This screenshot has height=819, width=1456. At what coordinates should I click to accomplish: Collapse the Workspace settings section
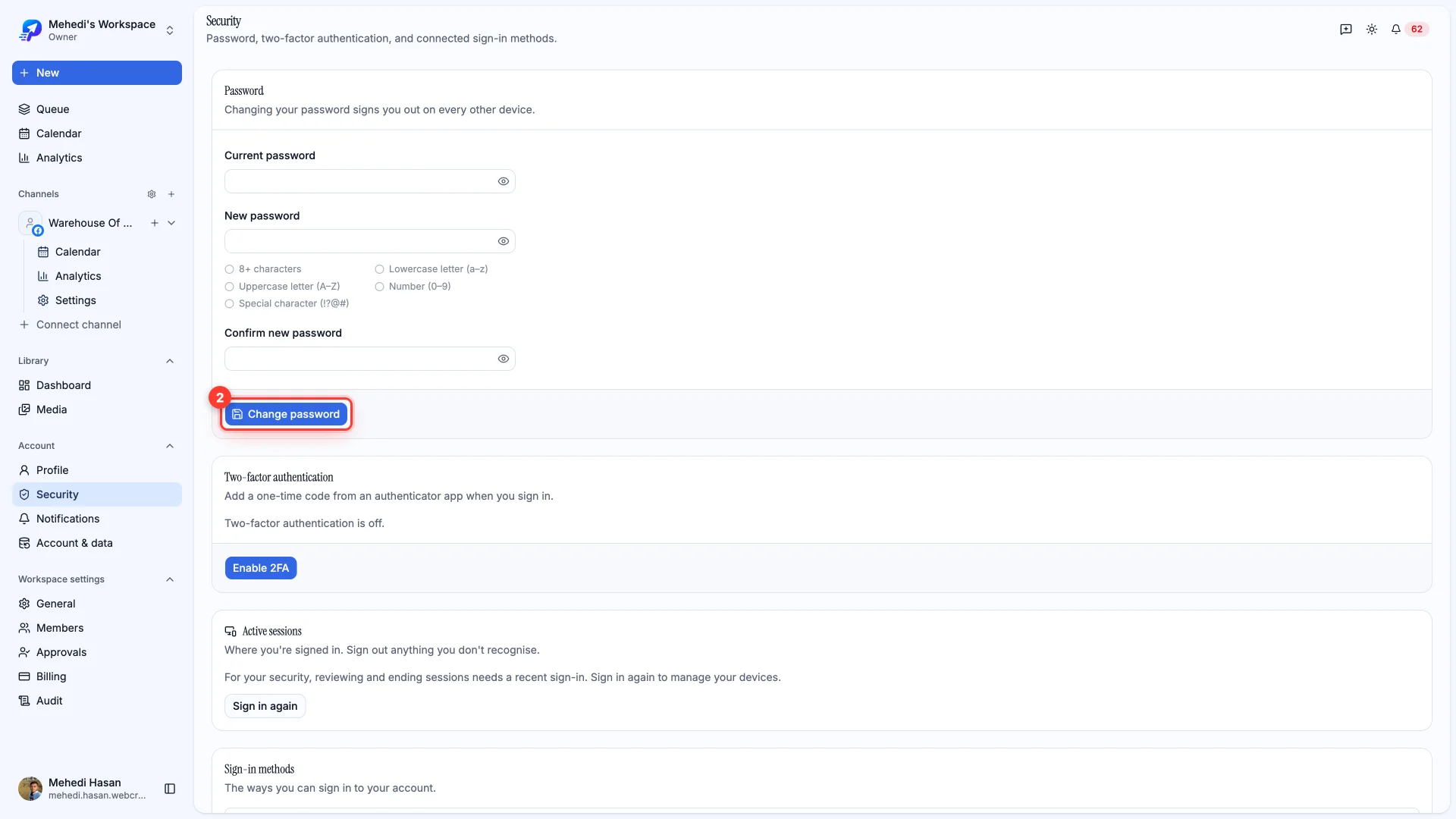170,579
